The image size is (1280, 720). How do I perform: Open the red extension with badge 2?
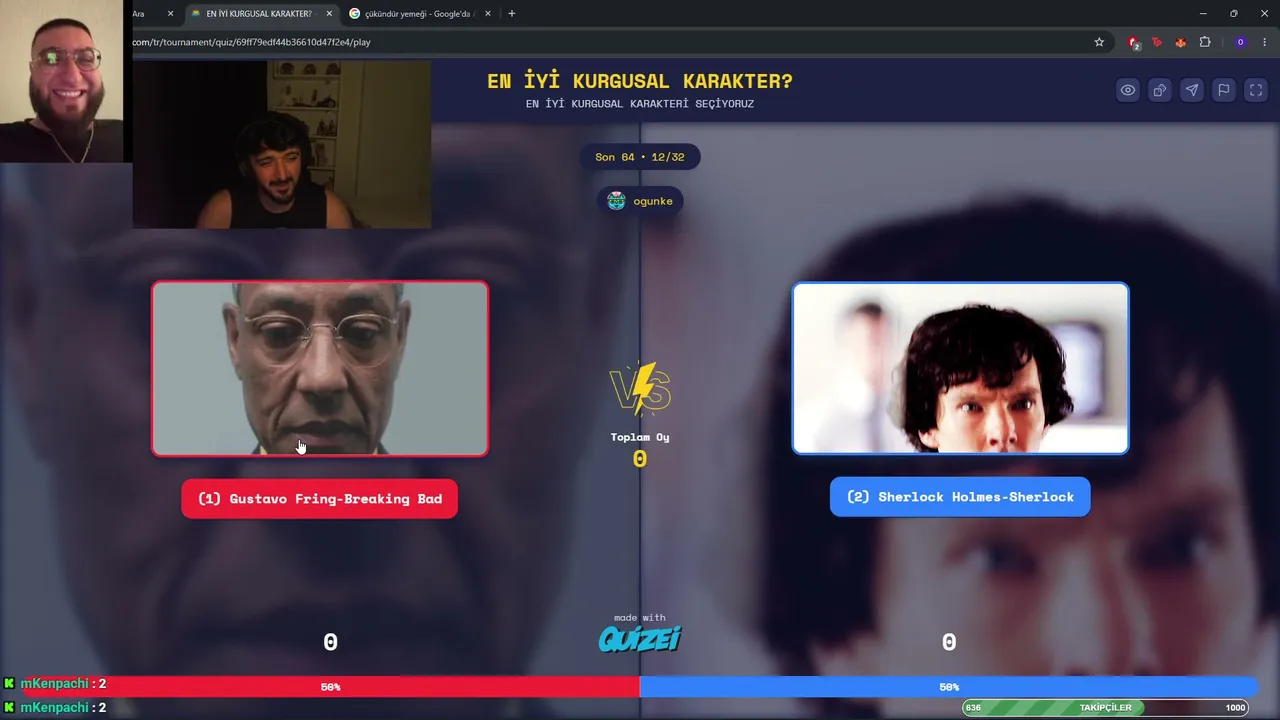[1134, 42]
